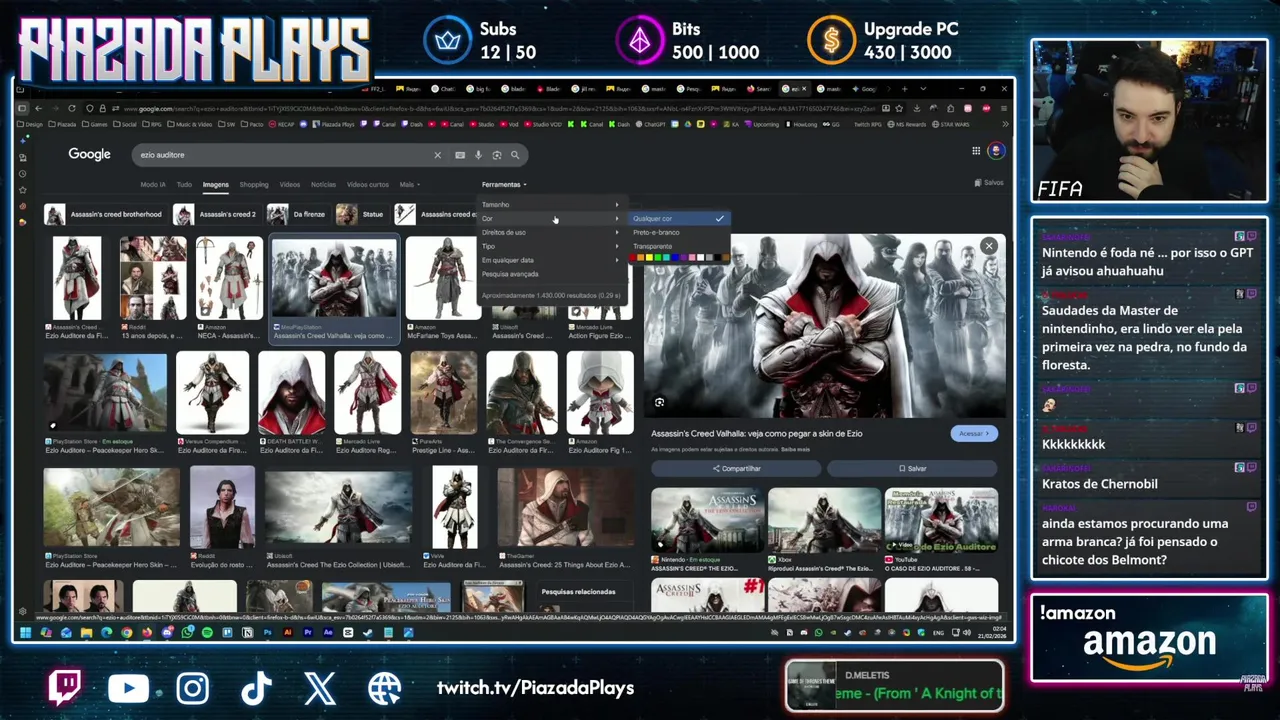Choose the 'Transparente' color filter

pos(653,246)
